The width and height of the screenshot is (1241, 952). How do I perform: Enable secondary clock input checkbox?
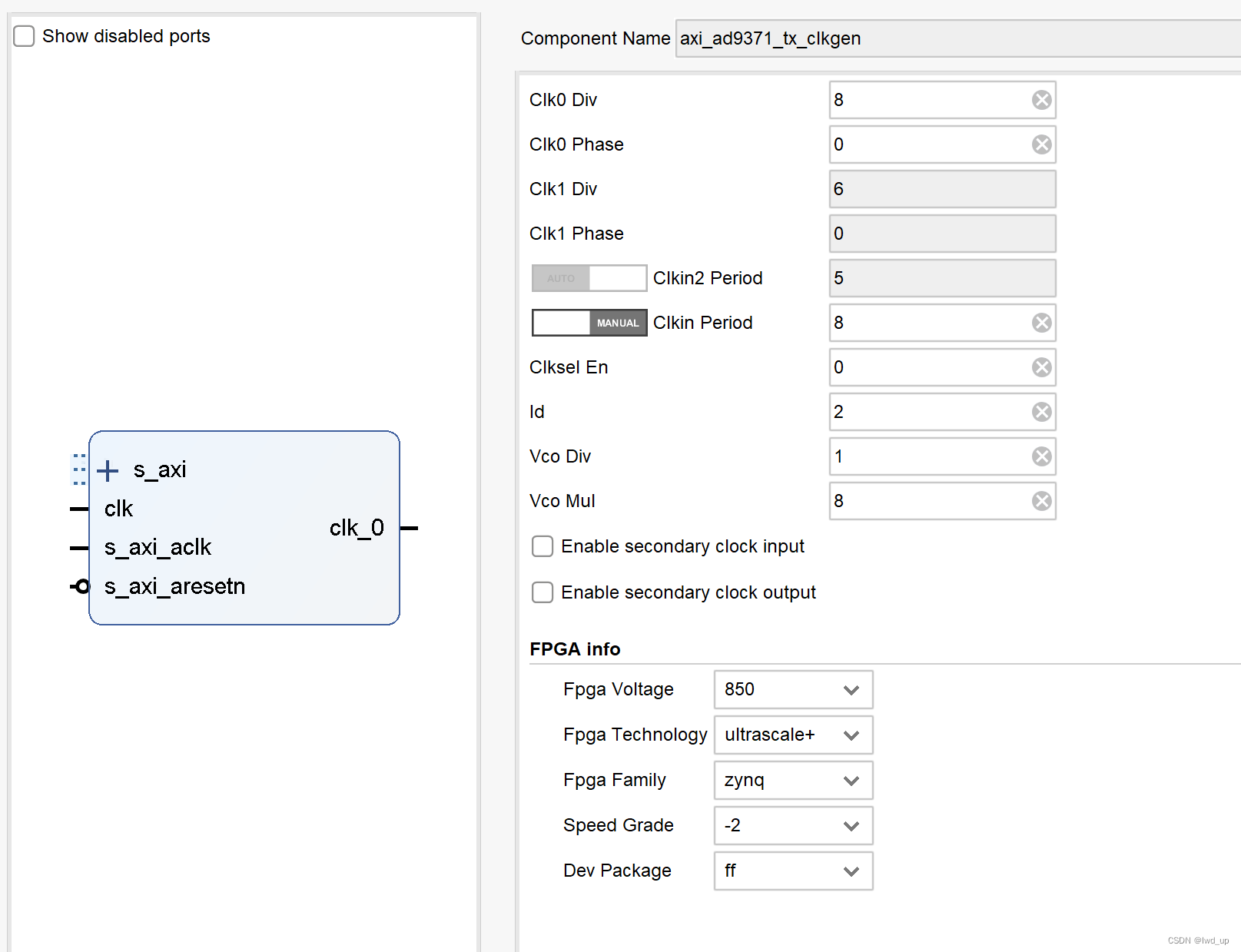pos(543,546)
